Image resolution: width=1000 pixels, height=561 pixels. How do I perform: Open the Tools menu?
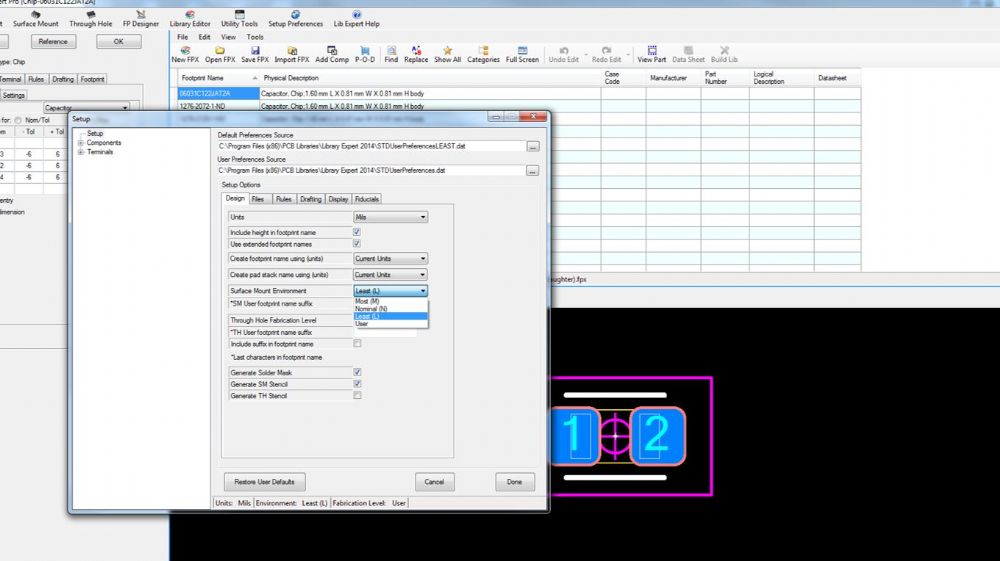(255, 37)
